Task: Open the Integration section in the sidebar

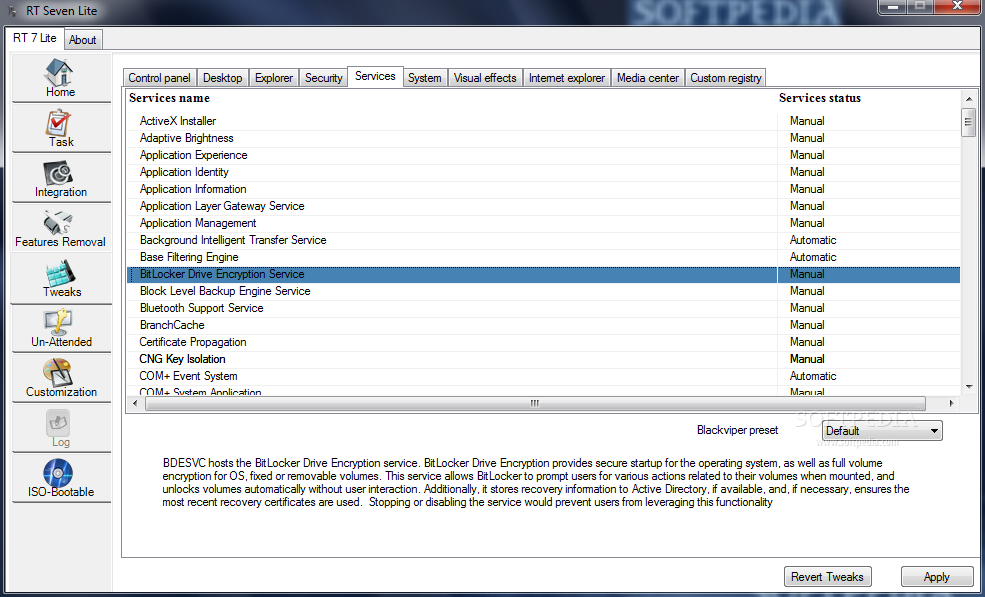Action: (61, 178)
